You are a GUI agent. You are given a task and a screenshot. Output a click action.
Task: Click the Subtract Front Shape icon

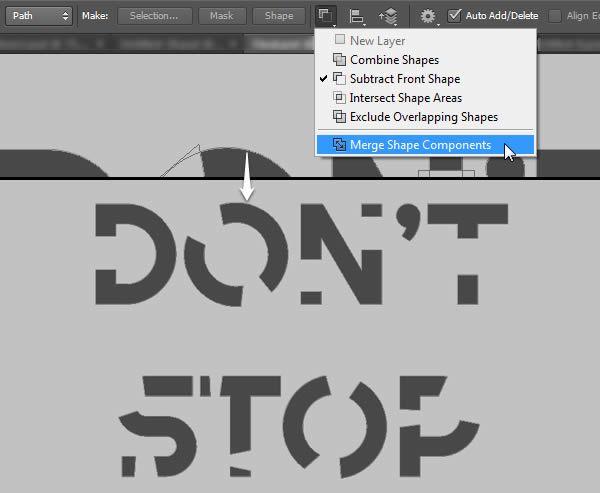click(x=339, y=79)
